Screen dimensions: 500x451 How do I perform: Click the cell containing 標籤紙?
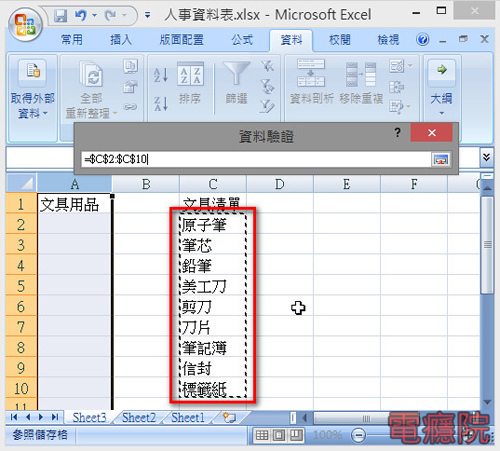[213, 389]
